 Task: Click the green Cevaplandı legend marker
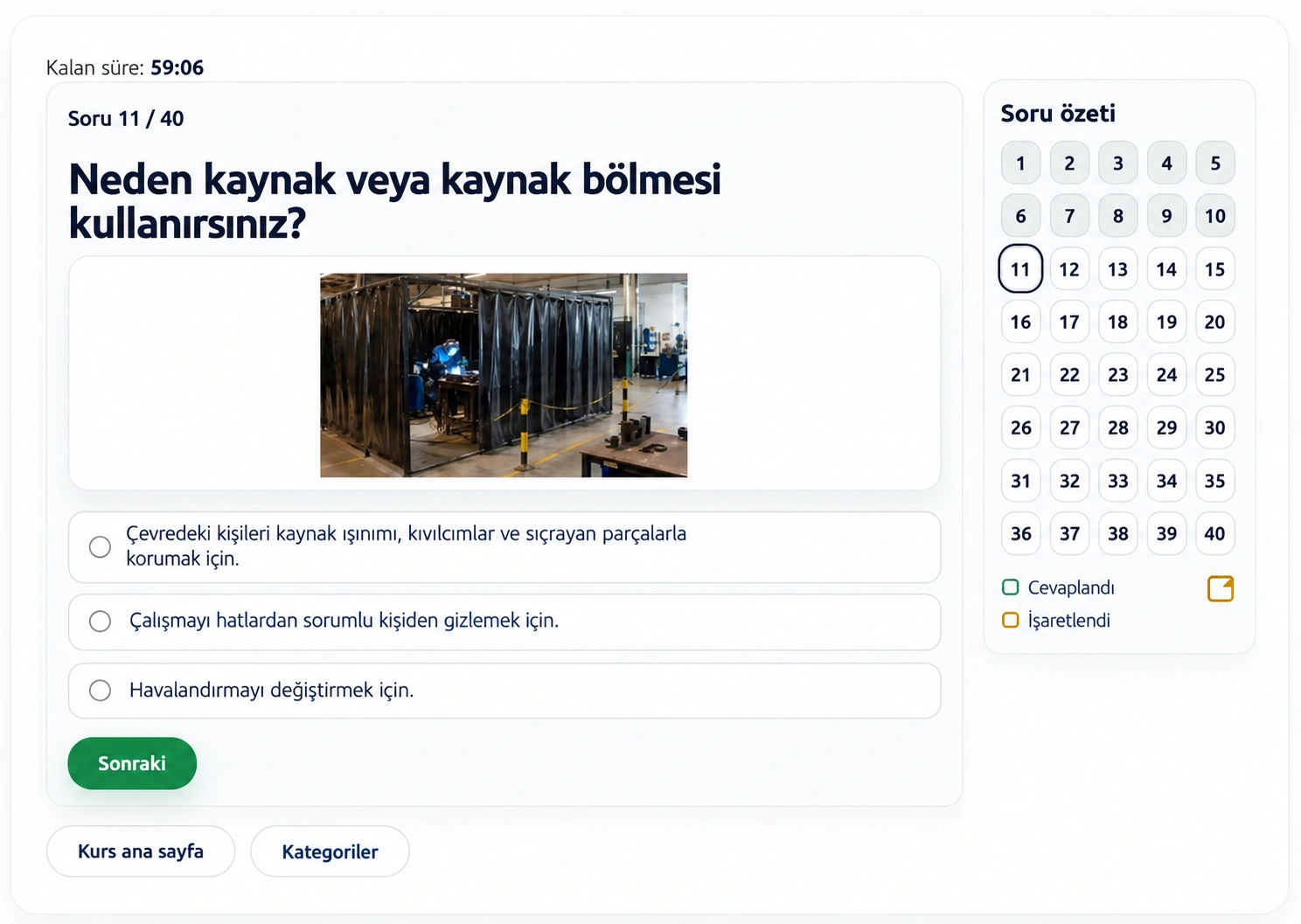tap(1011, 587)
